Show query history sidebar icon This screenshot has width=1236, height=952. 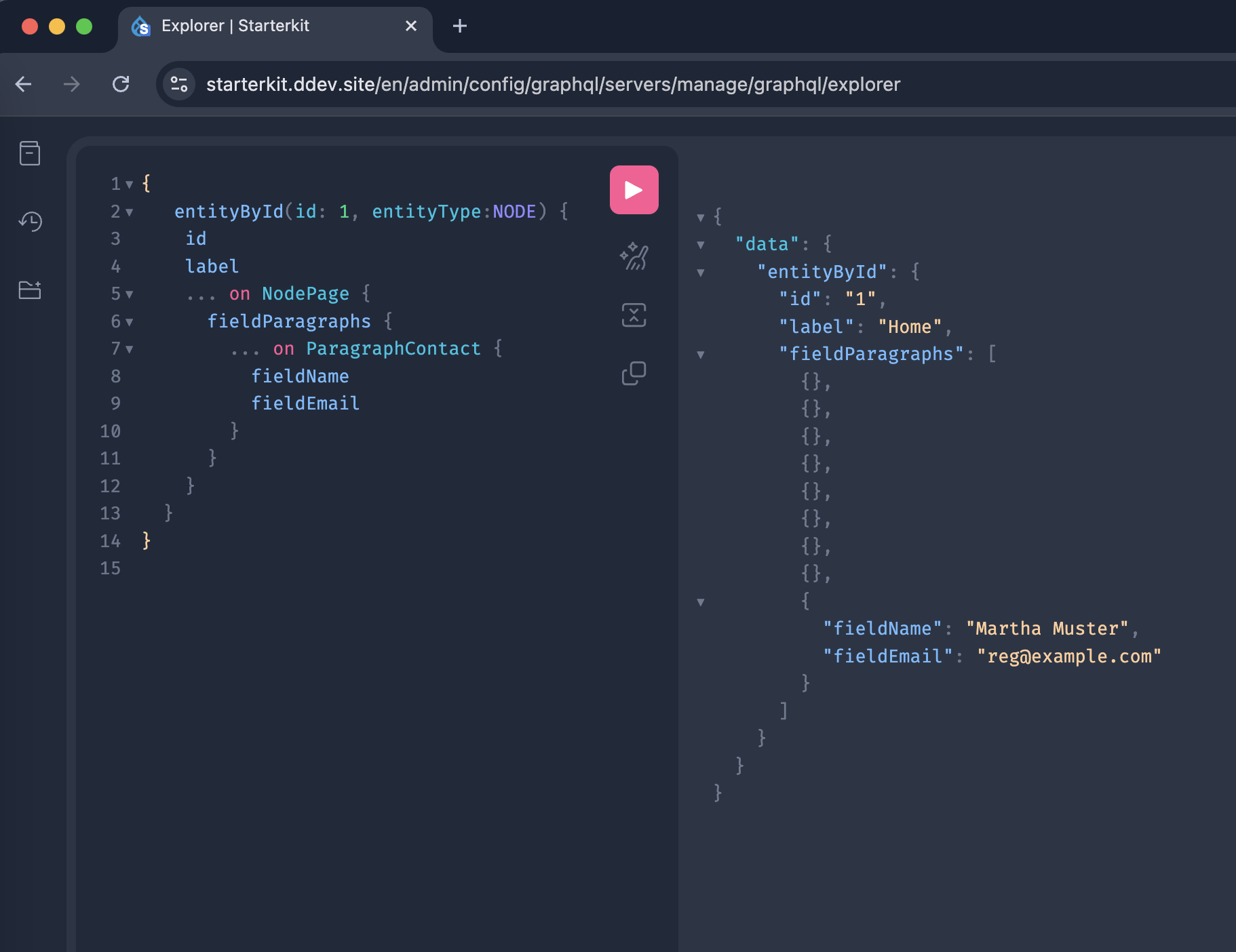click(30, 222)
